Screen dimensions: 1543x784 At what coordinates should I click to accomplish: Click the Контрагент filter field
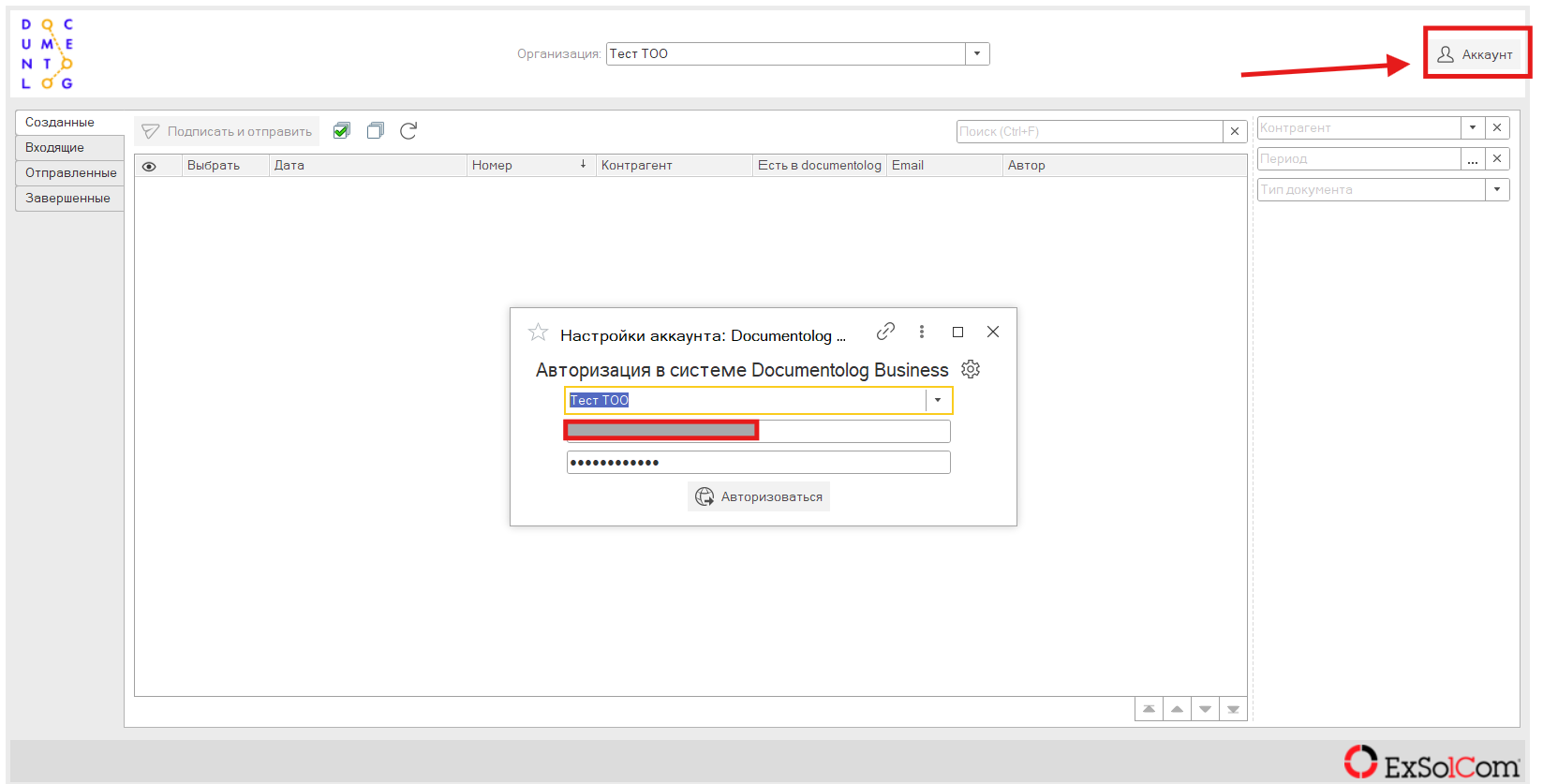(1358, 127)
